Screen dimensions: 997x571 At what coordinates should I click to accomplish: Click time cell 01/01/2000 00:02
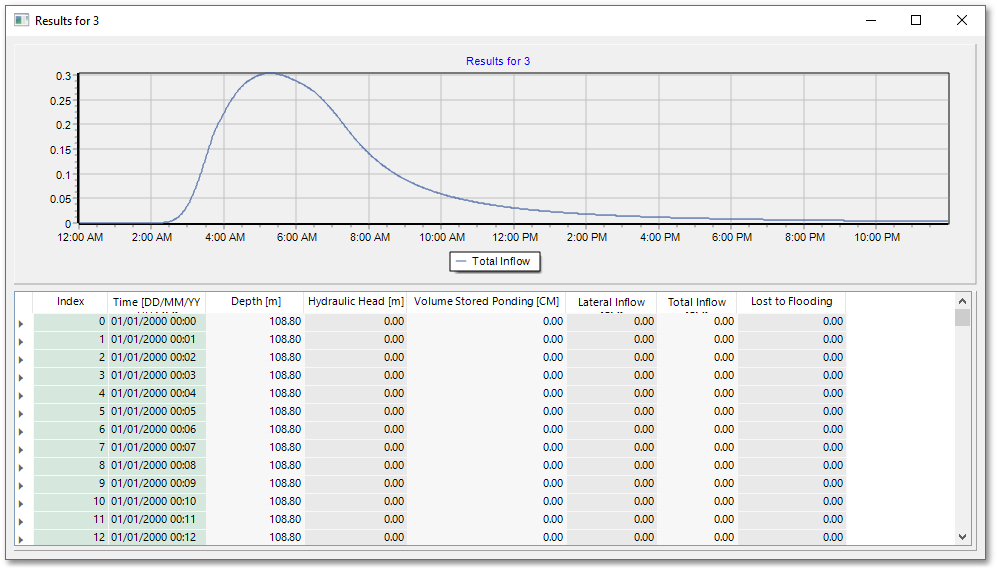coord(156,357)
